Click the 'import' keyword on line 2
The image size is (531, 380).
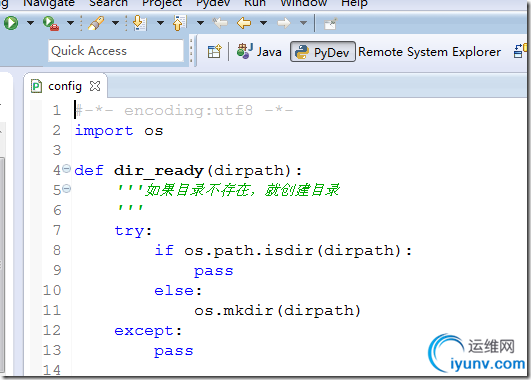[104, 131]
